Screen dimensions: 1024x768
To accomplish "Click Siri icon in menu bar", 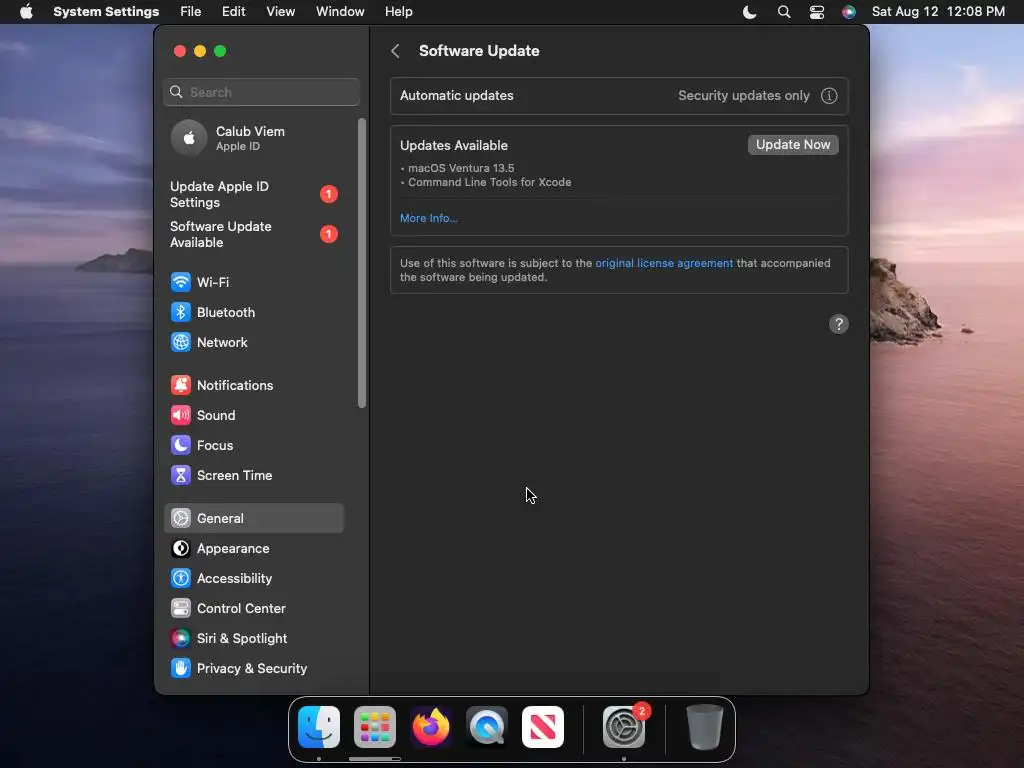I will pyautogui.click(x=848, y=12).
